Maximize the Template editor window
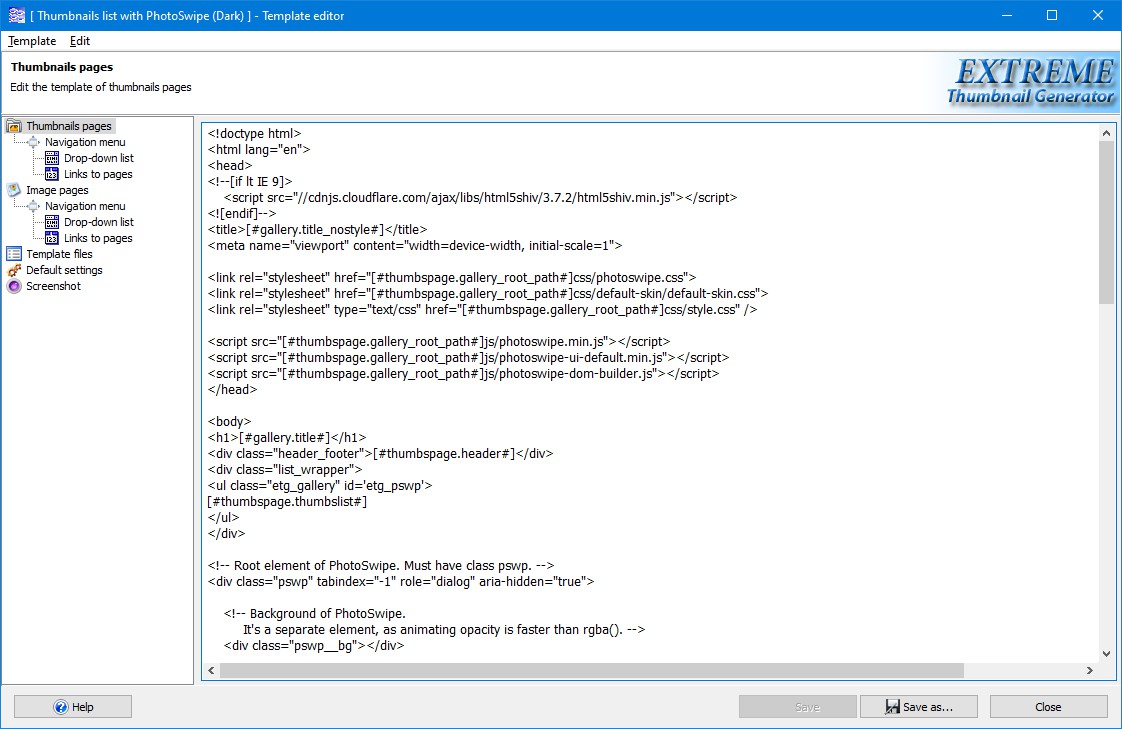Screen dimensions: 1122x729 coord(1052,15)
